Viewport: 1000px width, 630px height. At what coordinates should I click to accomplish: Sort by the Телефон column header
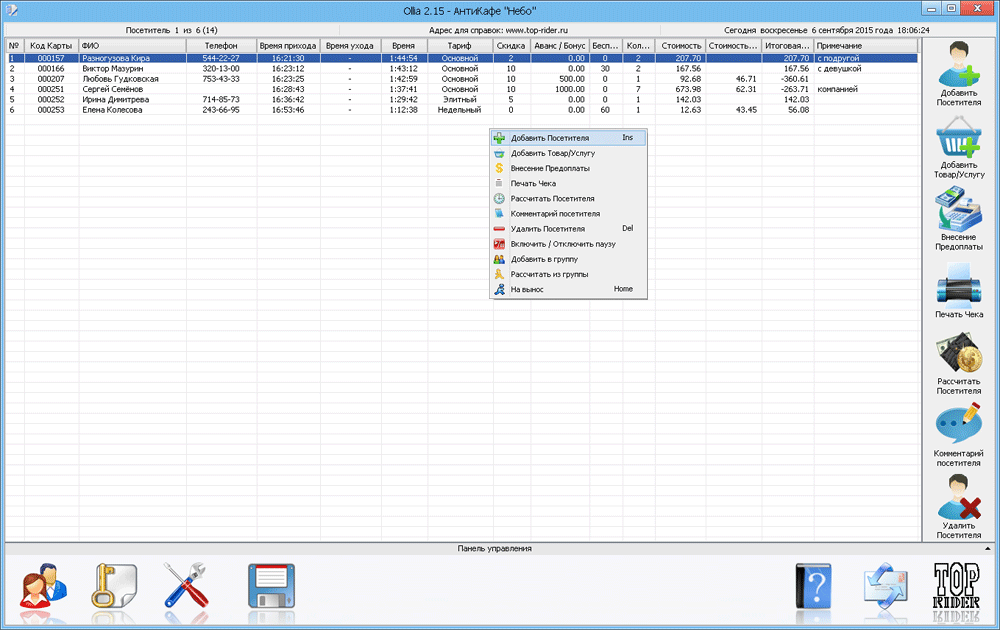coord(221,46)
